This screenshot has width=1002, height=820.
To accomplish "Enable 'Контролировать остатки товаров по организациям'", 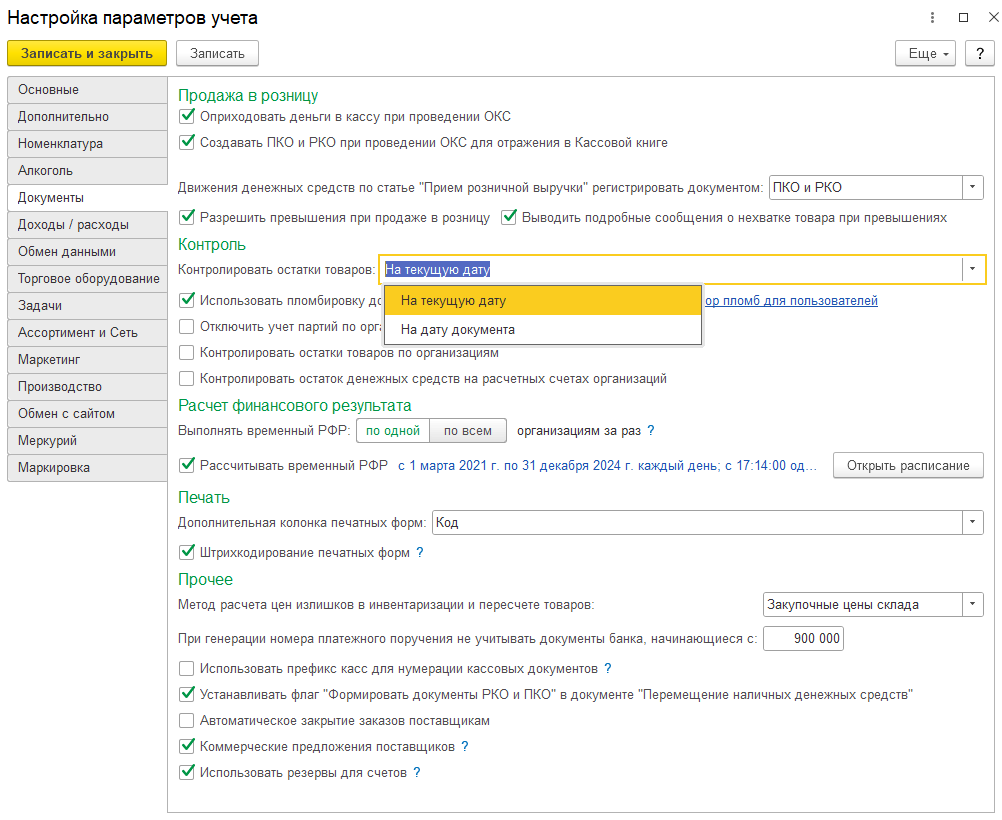I will [x=187, y=352].
